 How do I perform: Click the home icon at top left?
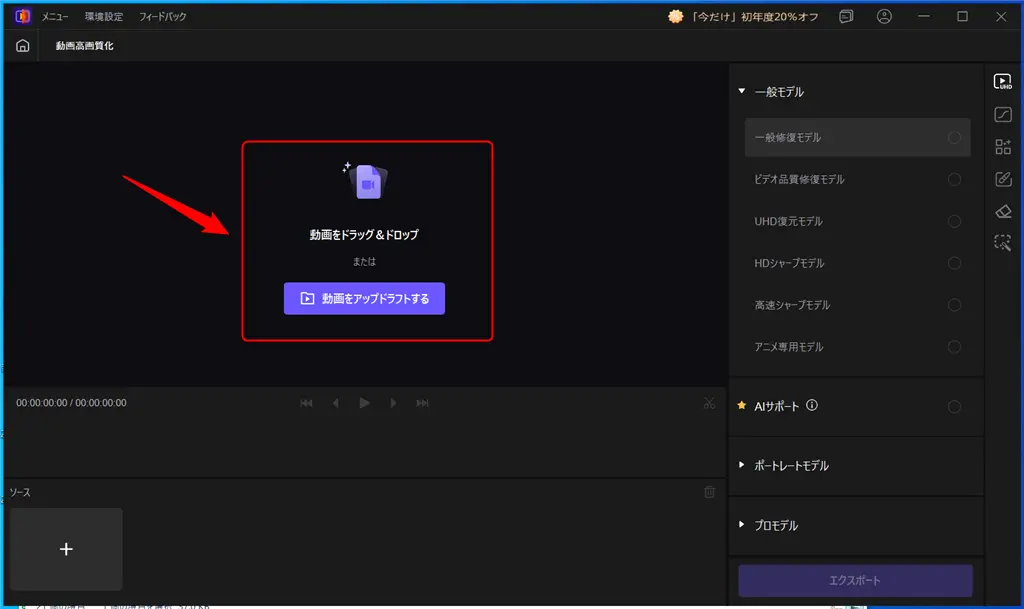22,45
